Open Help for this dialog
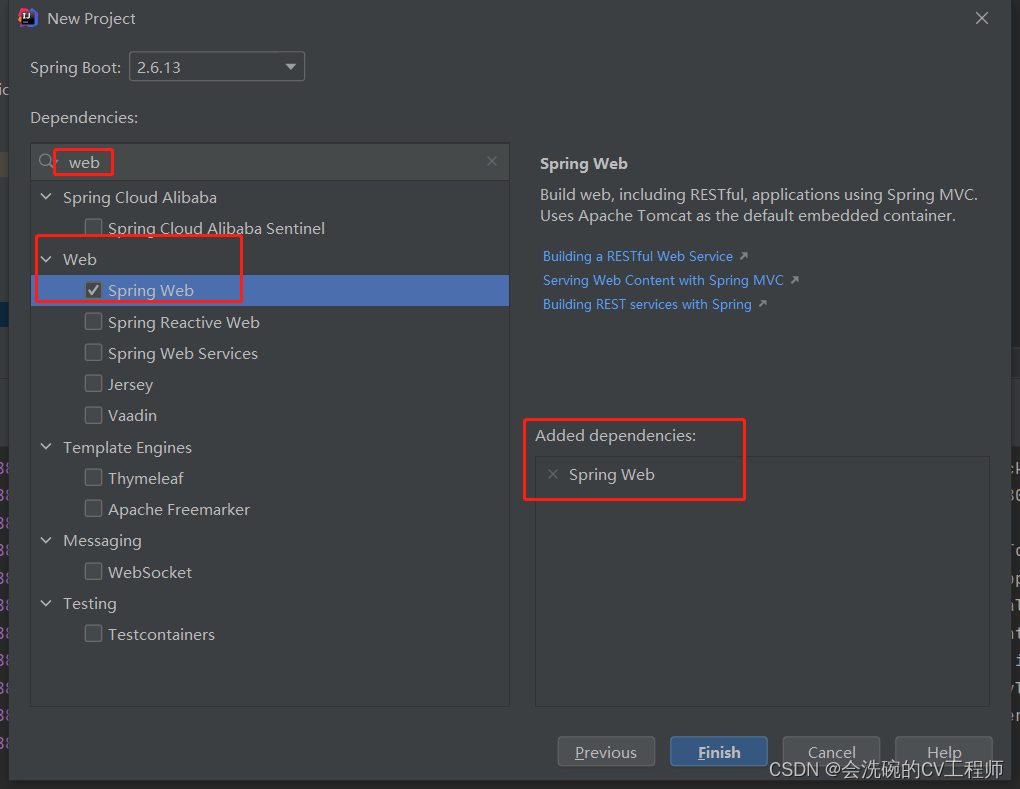Screen dimensions: 1020x789 point(944,752)
